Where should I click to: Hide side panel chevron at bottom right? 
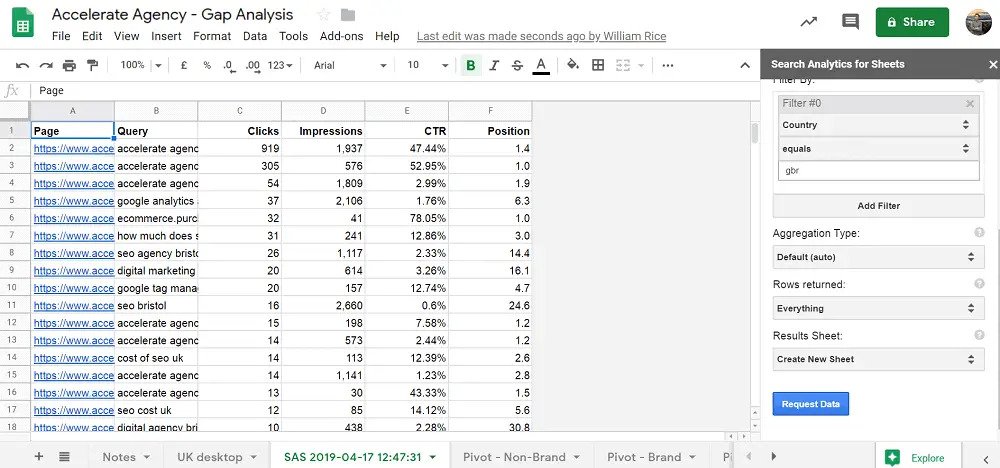click(987, 458)
